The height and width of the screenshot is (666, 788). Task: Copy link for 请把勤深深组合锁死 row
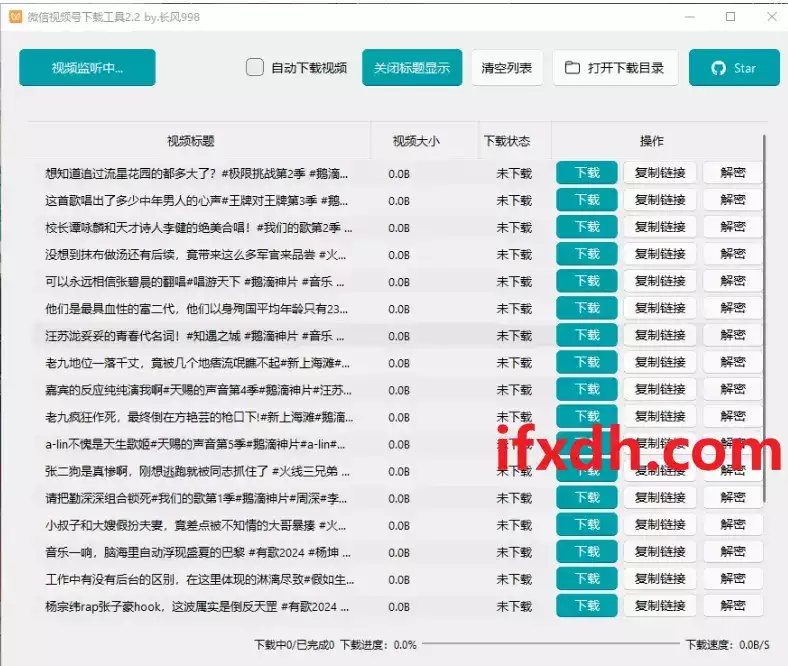tap(660, 498)
